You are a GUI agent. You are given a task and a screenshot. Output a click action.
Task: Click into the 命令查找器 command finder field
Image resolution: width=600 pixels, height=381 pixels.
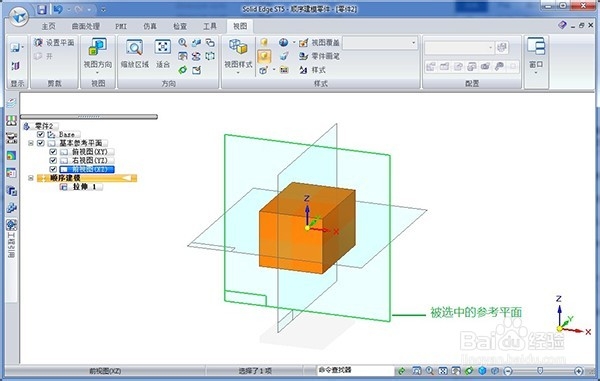pyautogui.click(x=355, y=370)
